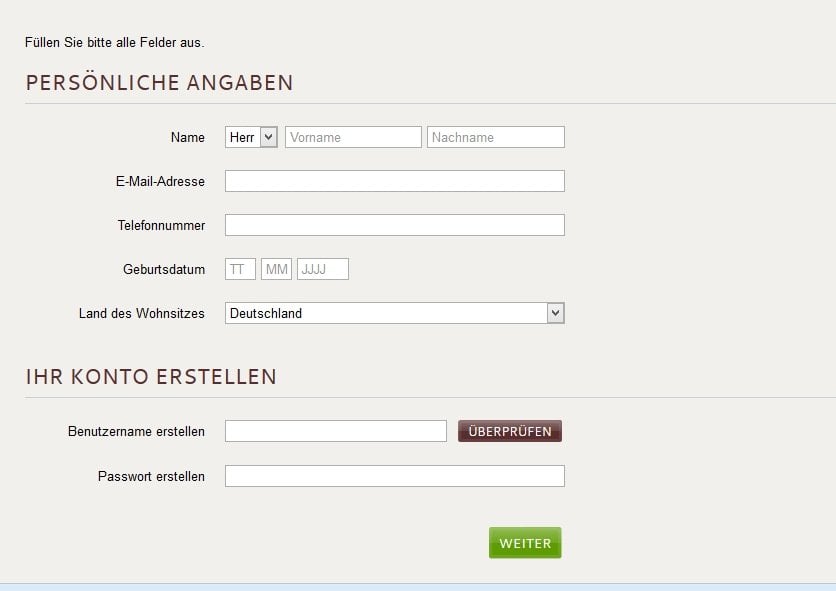Focus the Telefonnummer field
This screenshot has height=591, width=836.
395,225
